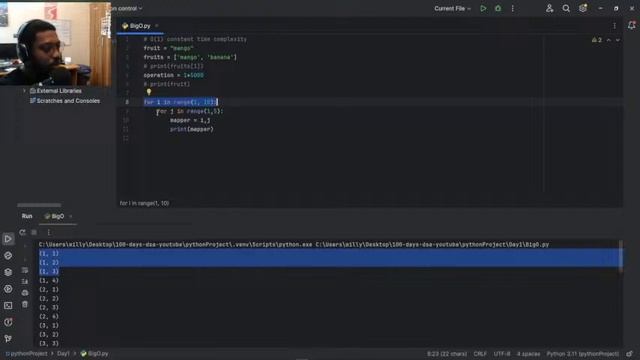Open warnings indicator showing 2 problems
640x360 pixels.
coord(597,40)
